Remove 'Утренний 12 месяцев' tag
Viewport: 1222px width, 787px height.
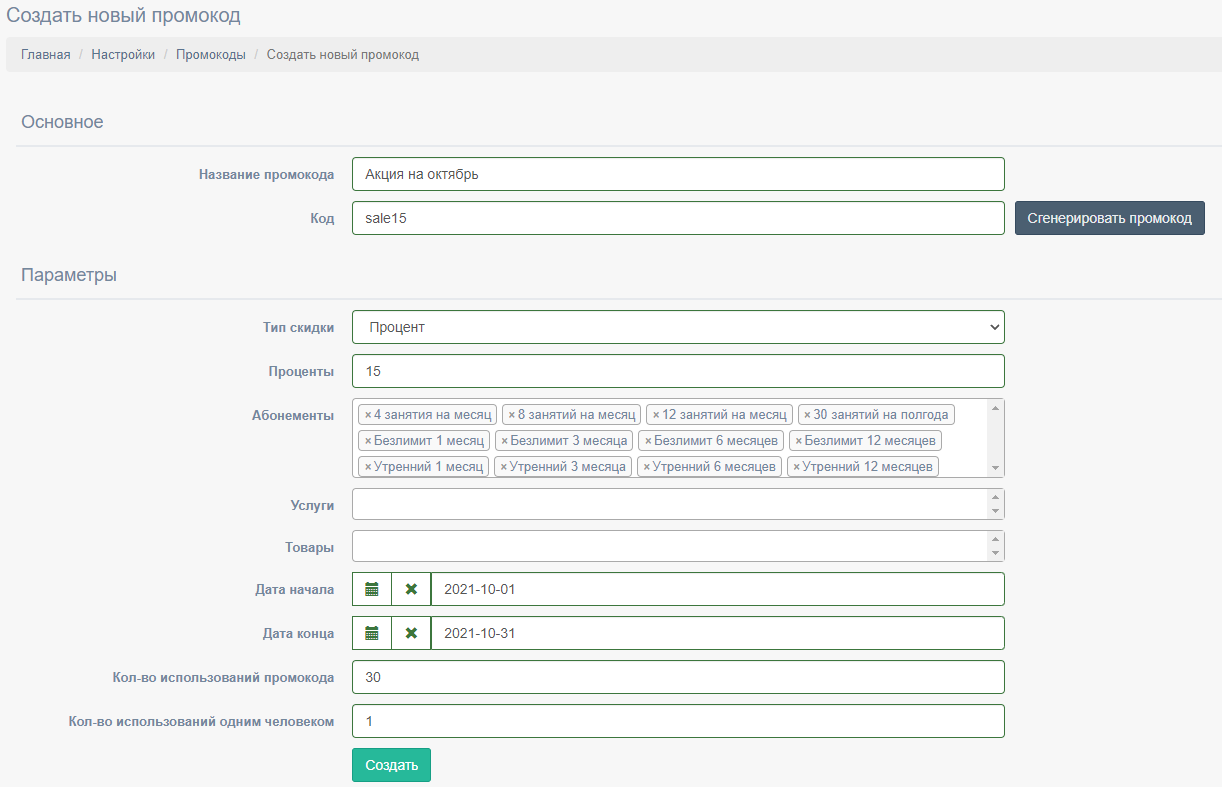796,467
